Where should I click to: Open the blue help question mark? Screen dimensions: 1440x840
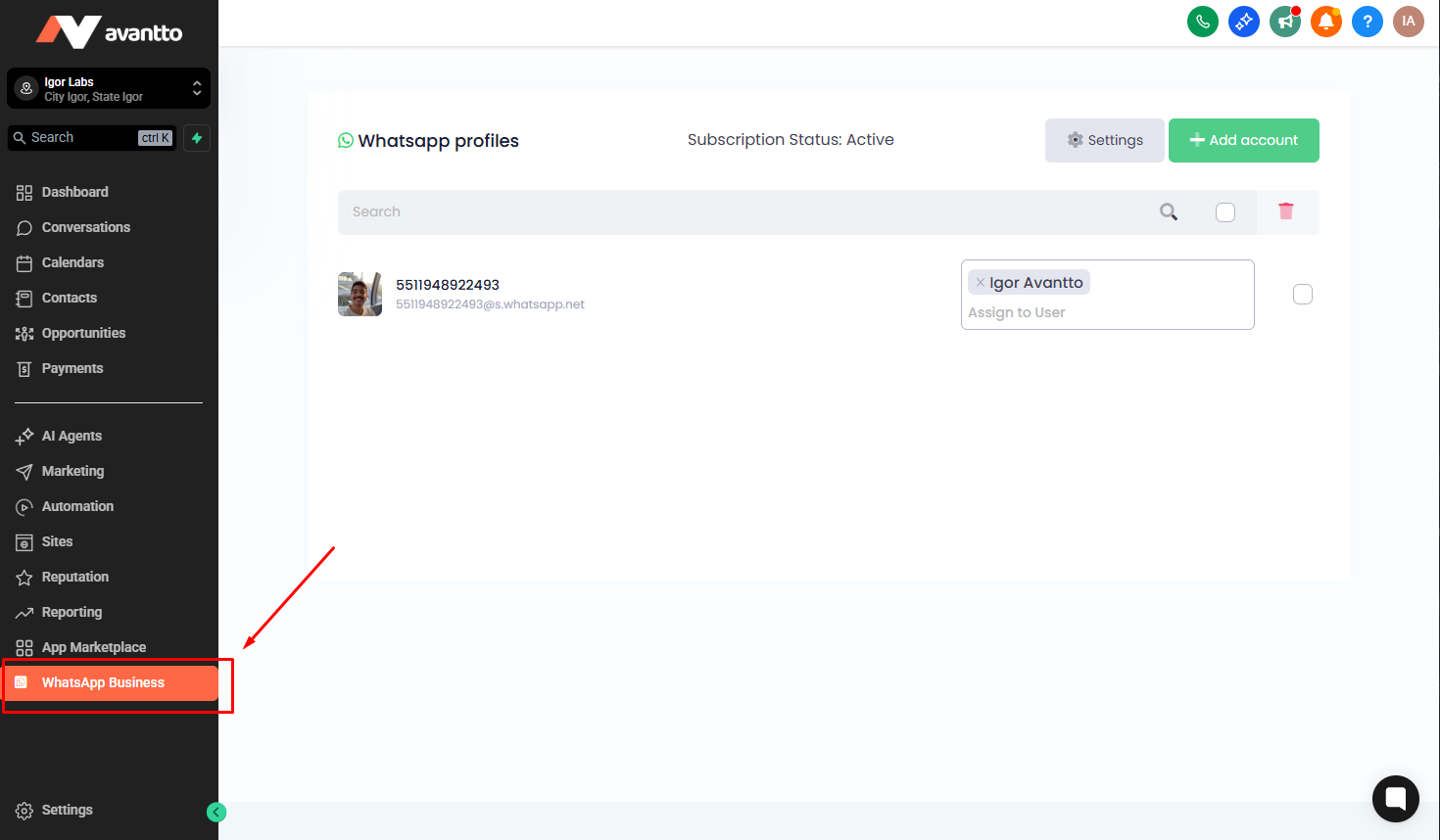[1368, 22]
